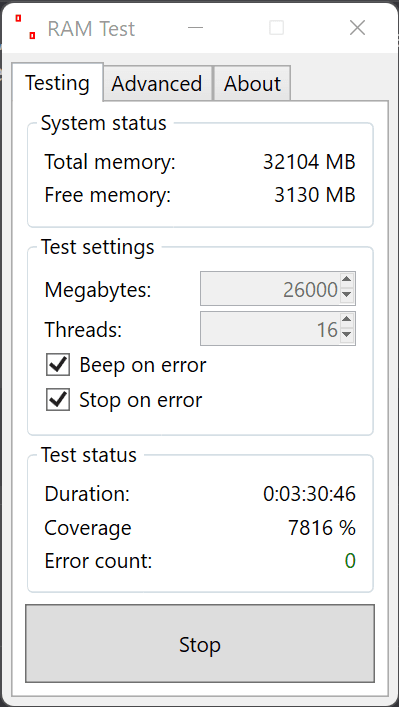Click the Error count value 0
This screenshot has width=399, height=707.
pos(350,561)
